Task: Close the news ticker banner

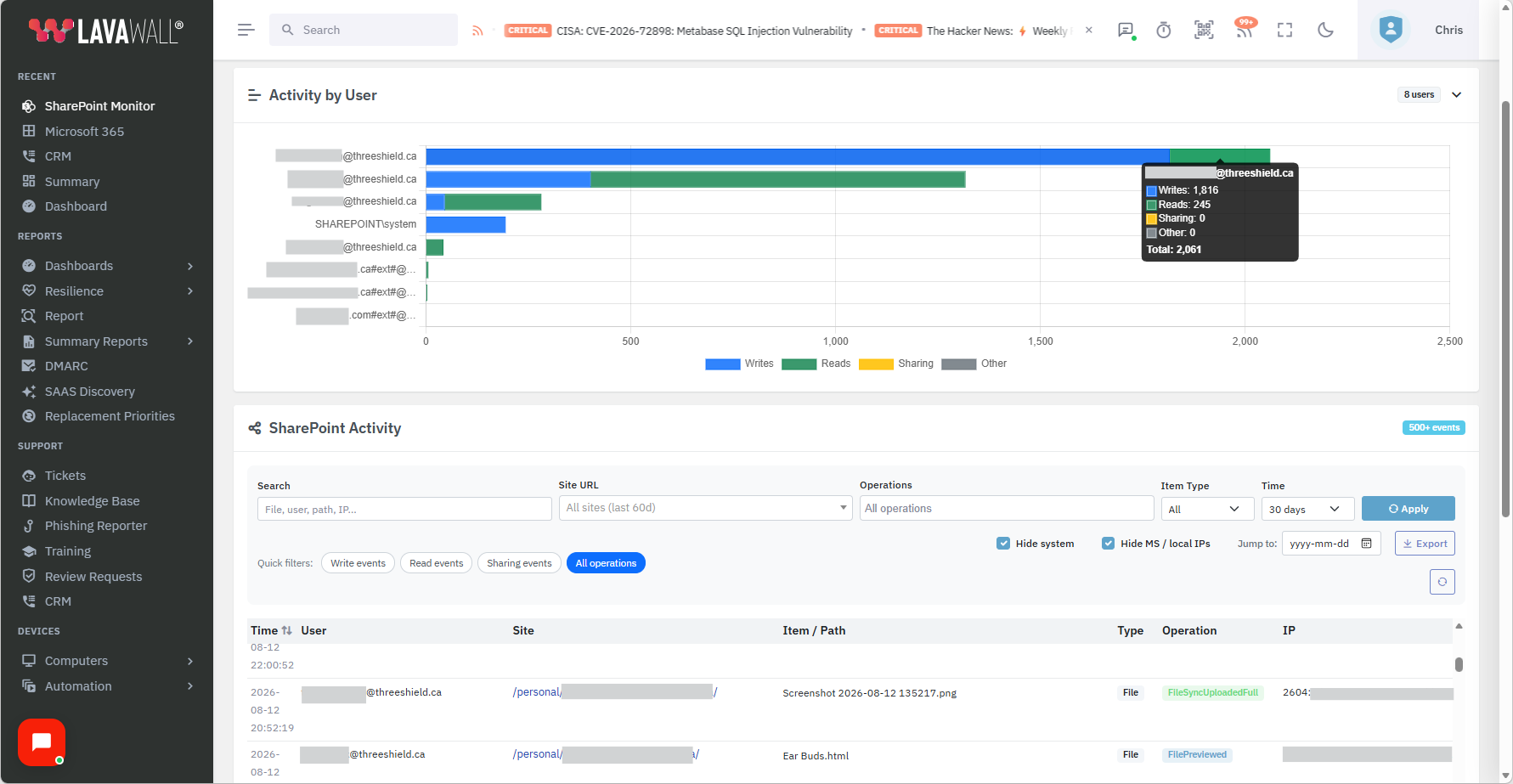Action: click(1089, 30)
